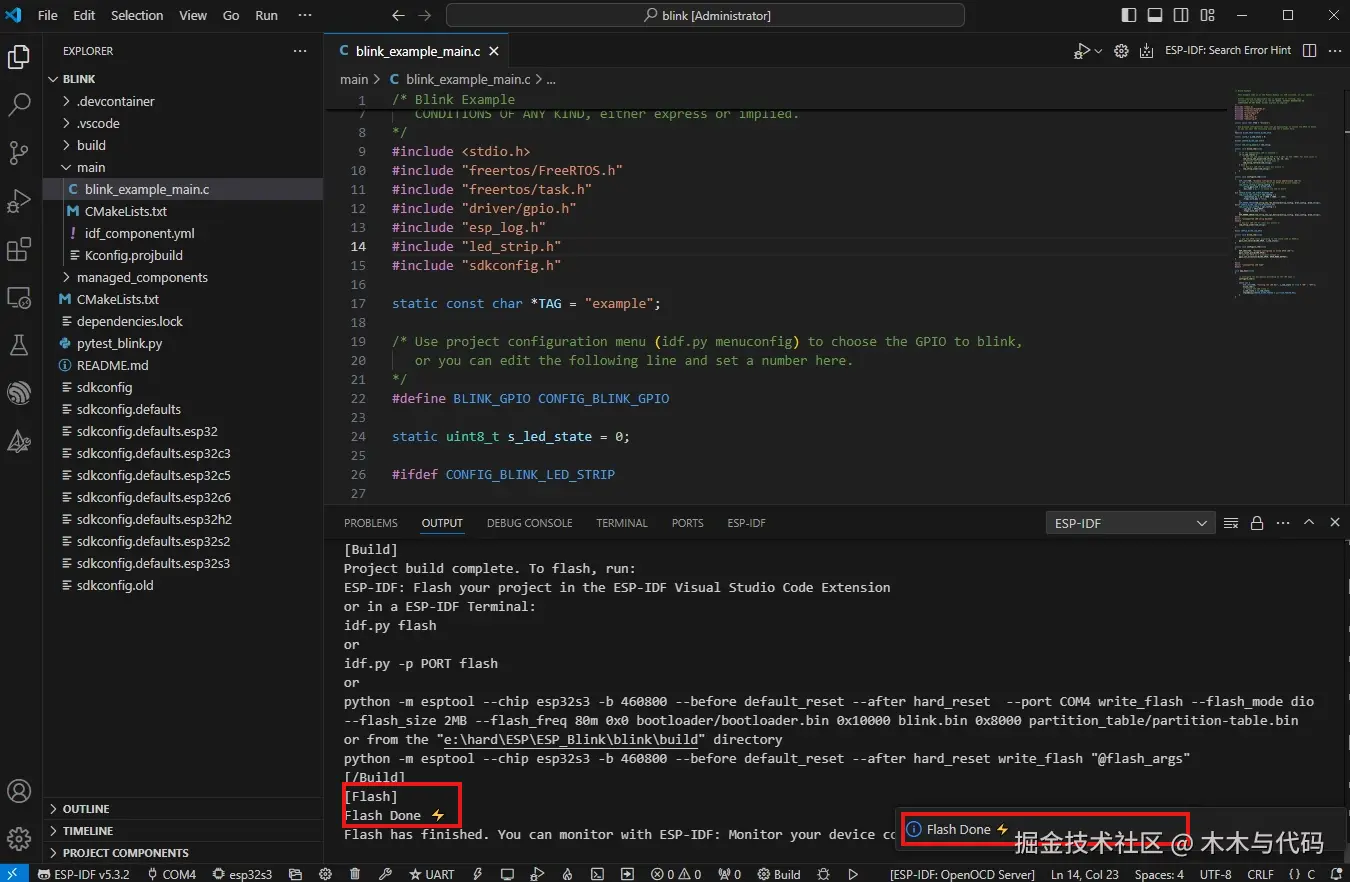Change the esp32s3 target in status bar

point(242,874)
